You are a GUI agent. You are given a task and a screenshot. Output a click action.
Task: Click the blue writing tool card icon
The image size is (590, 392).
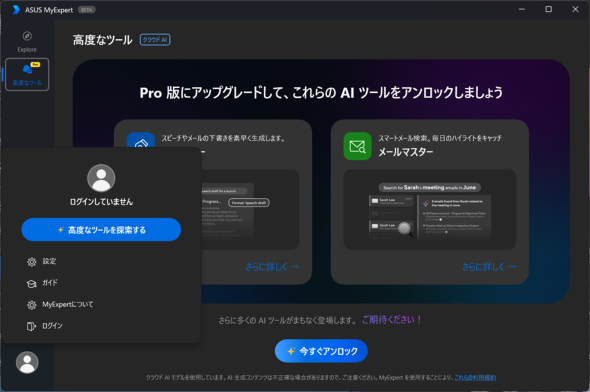(x=141, y=140)
